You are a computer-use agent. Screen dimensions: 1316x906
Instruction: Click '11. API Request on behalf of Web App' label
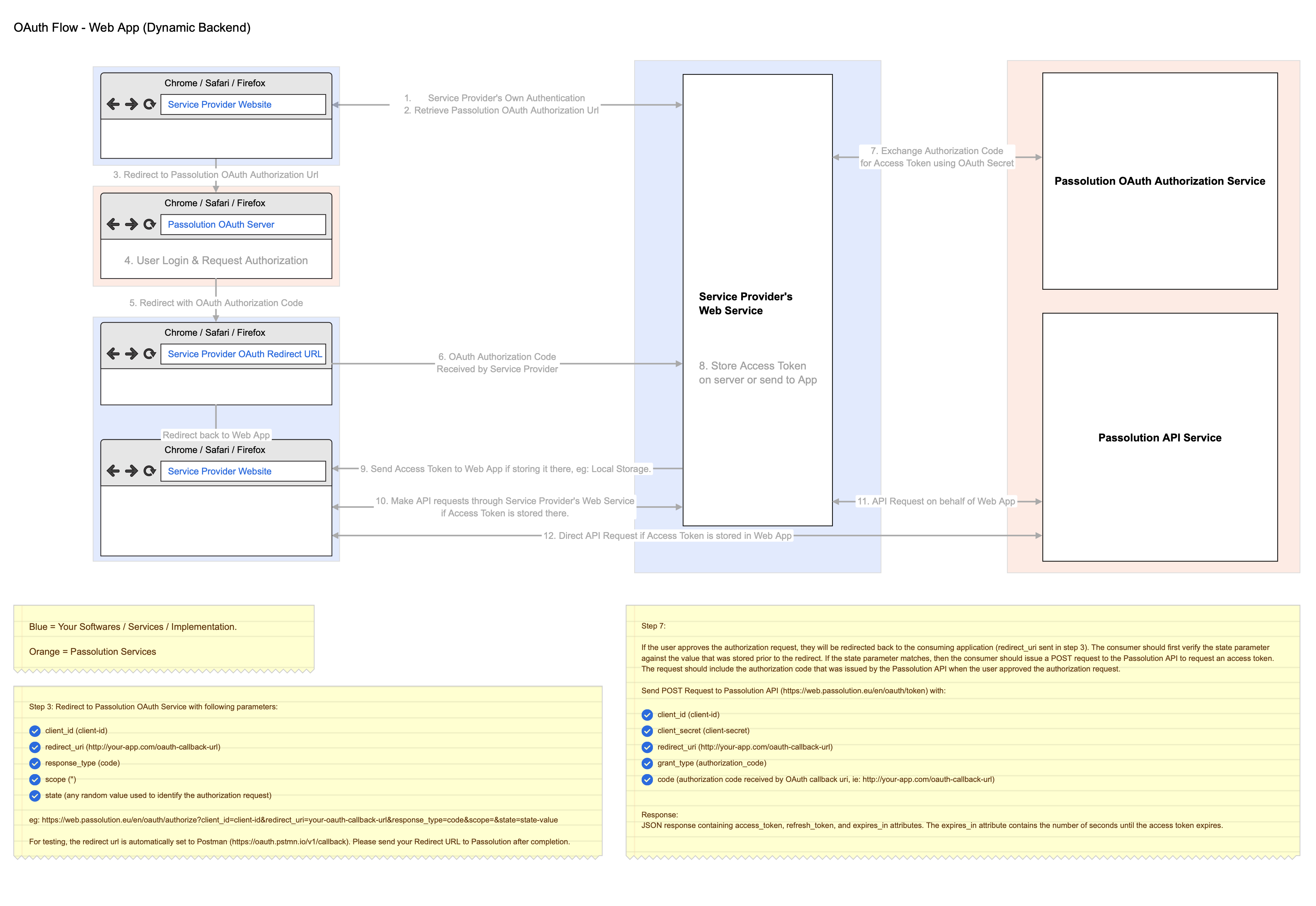point(936,501)
